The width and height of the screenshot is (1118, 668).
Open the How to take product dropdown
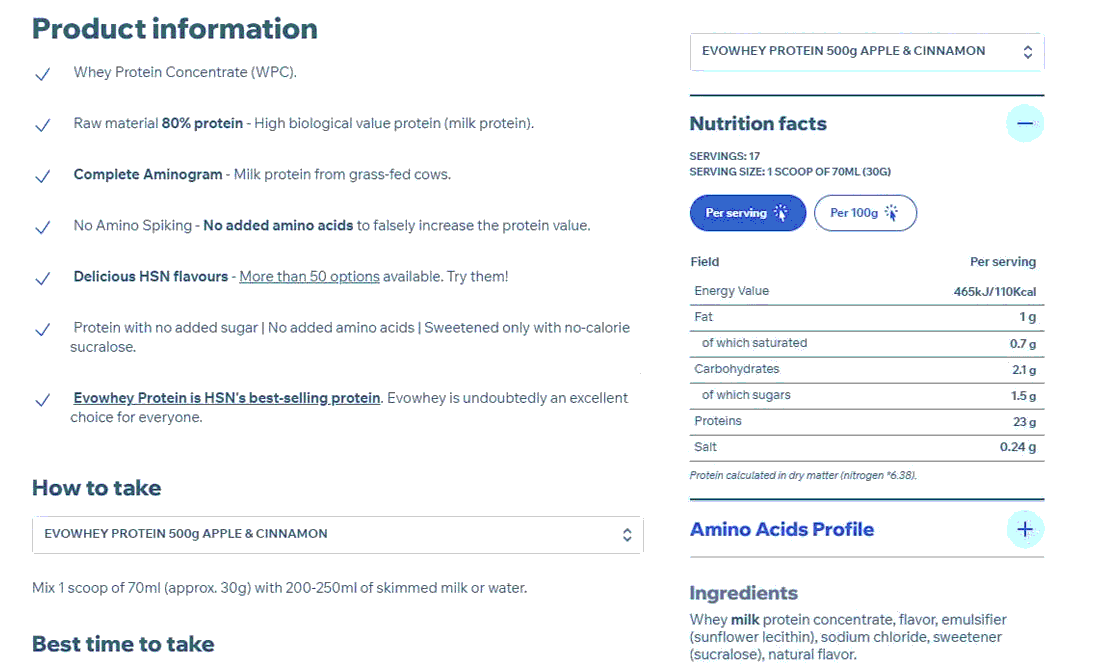pos(337,534)
